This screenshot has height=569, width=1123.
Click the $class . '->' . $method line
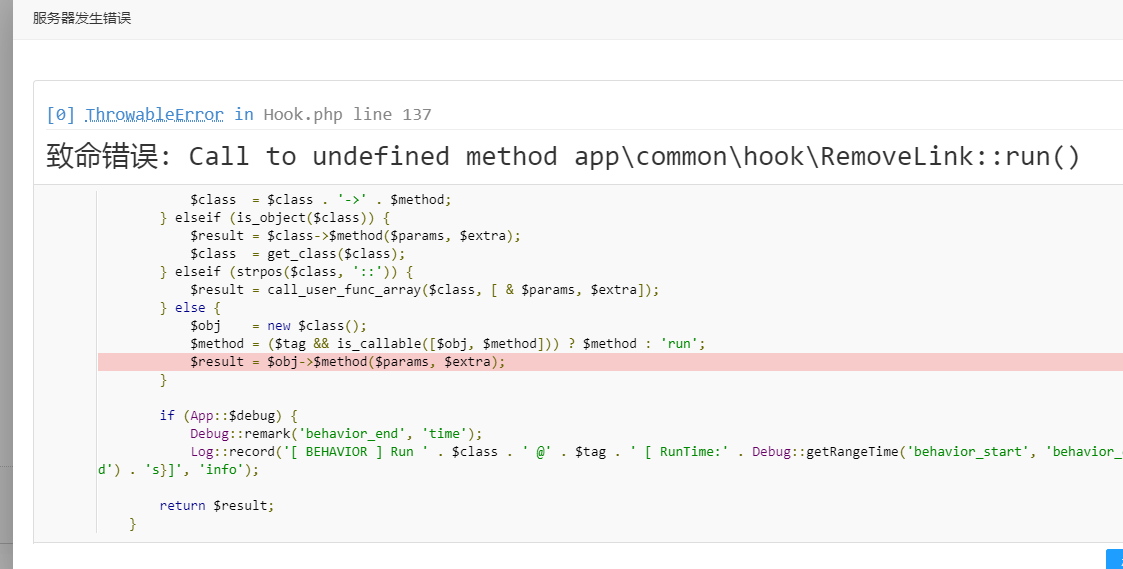pyautogui.click(x=320, y=200)
